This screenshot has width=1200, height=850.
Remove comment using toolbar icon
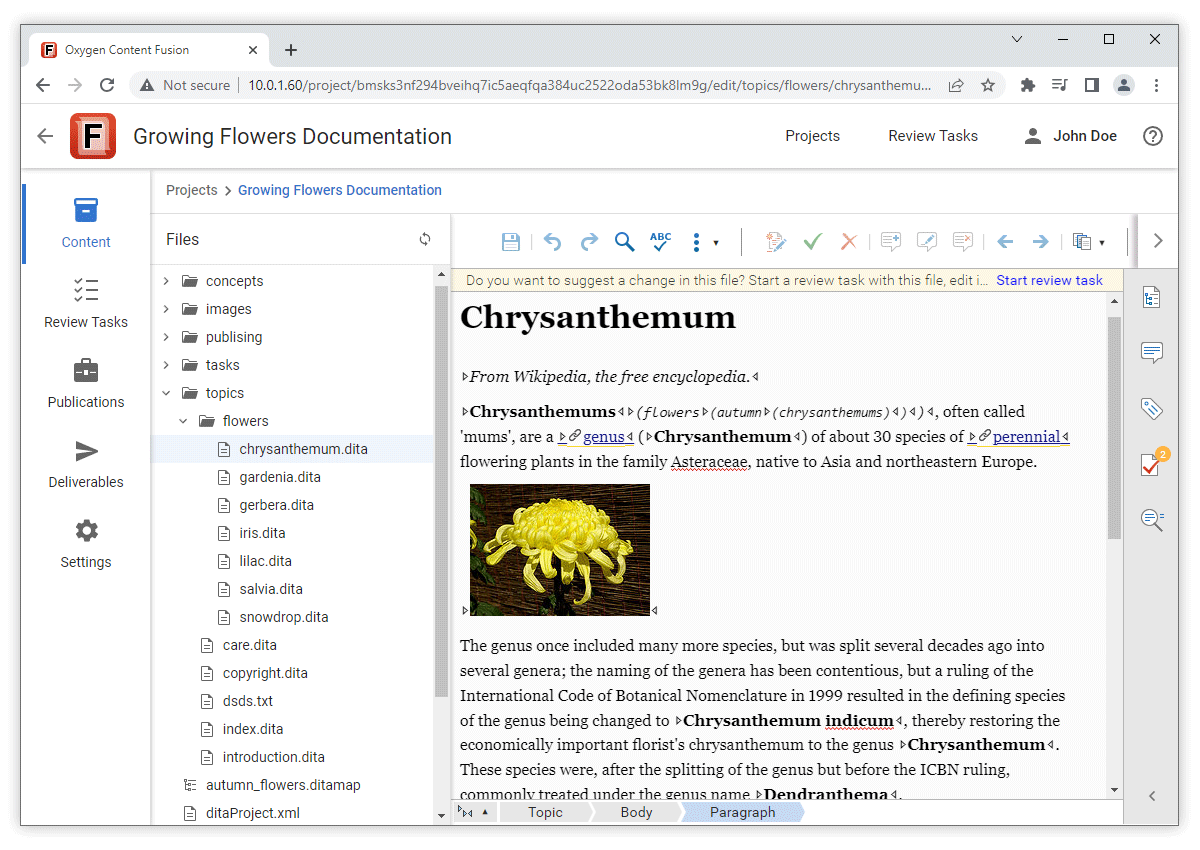(x=963, y=241)
